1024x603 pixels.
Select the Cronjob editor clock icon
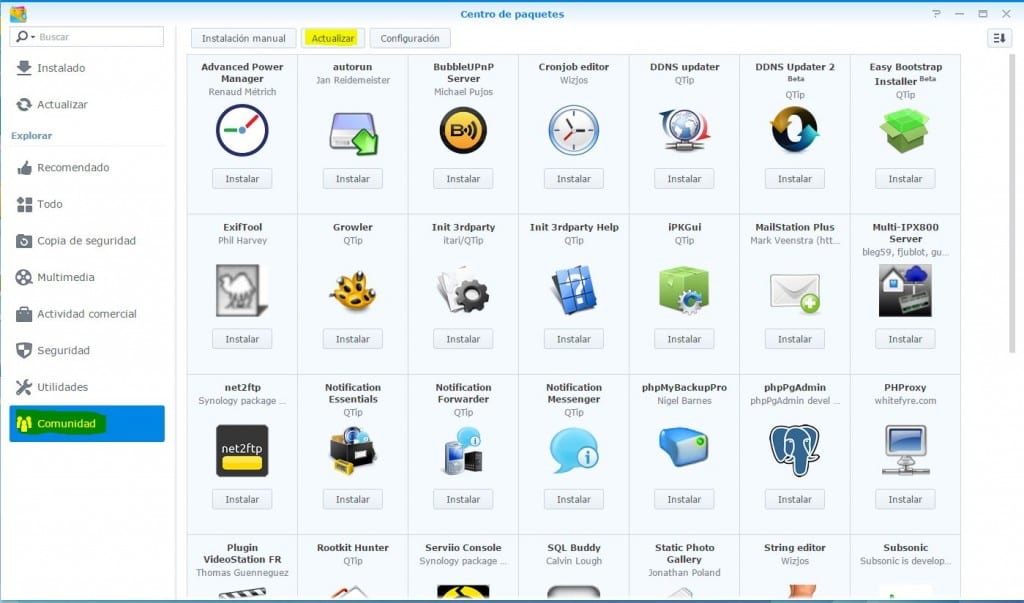coord(573,130)
